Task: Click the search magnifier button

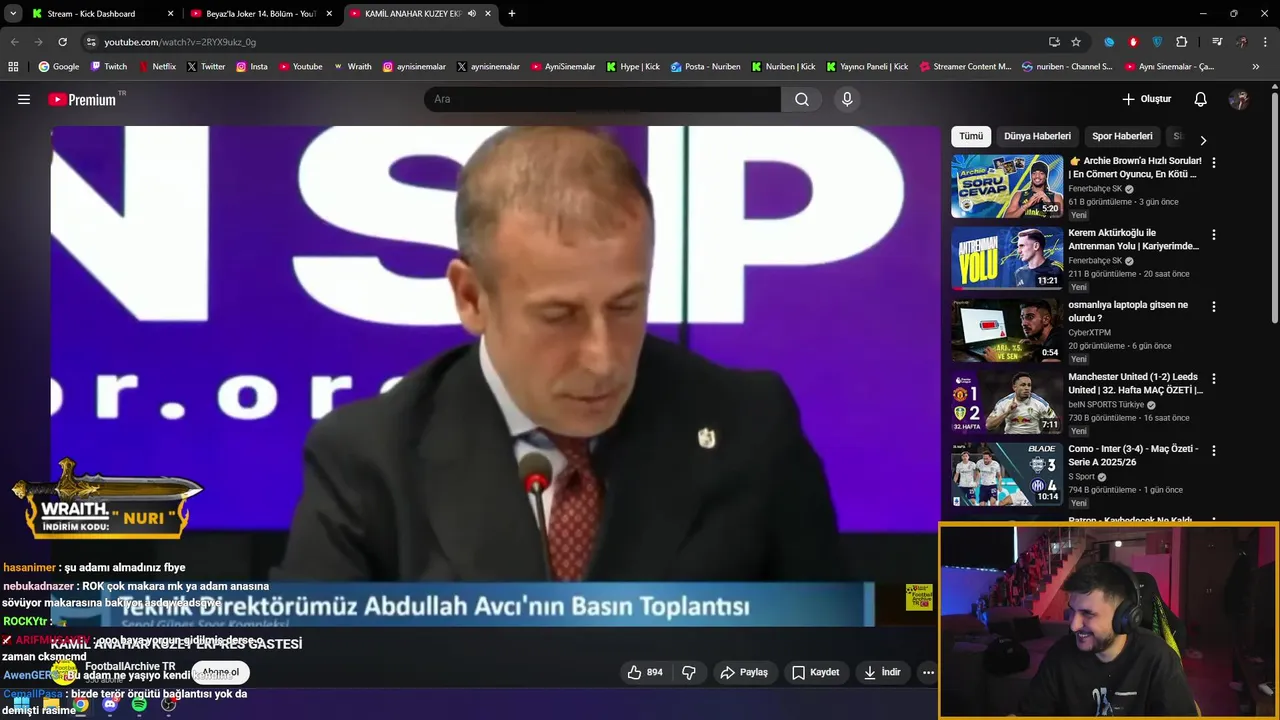Action: coord(802,99)
